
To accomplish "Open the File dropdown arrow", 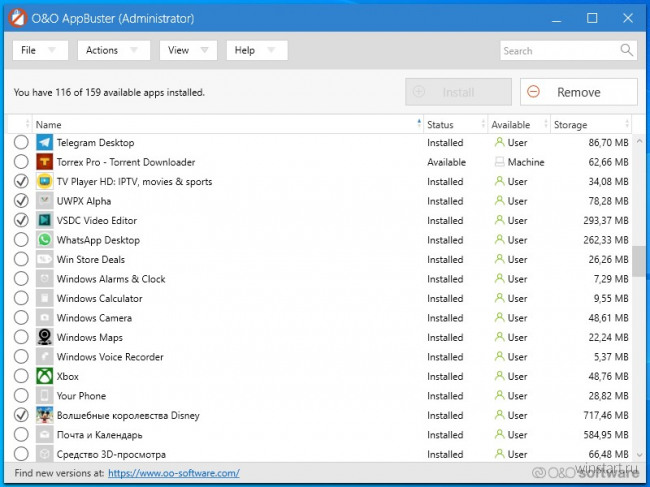I will (x=52, y=50).
